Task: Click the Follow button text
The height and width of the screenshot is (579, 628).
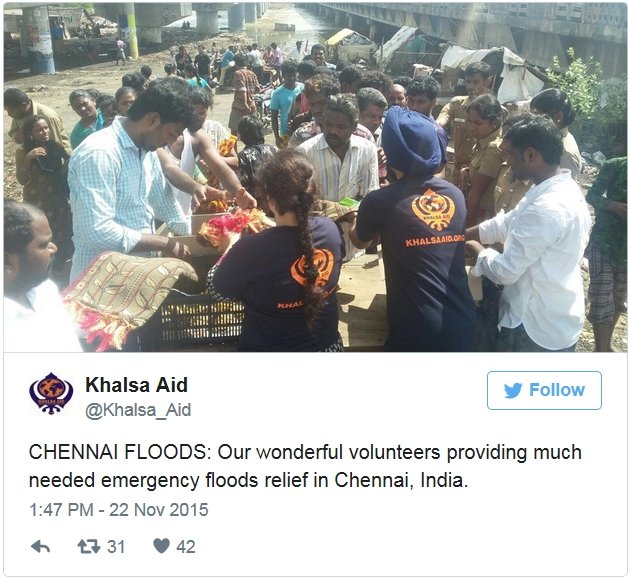Action: click(557, 390)
